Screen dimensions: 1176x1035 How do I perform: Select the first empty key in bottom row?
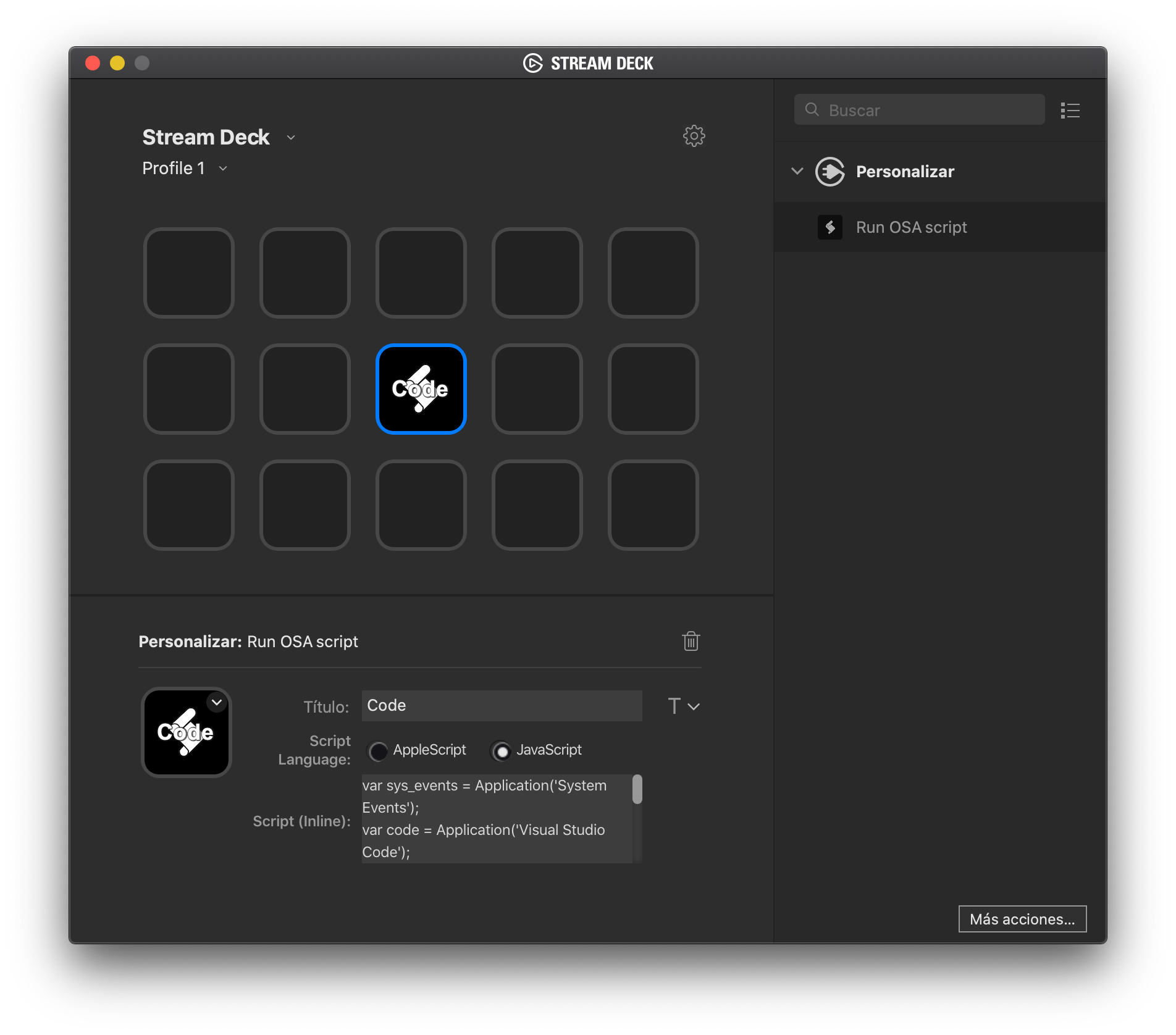189,505
